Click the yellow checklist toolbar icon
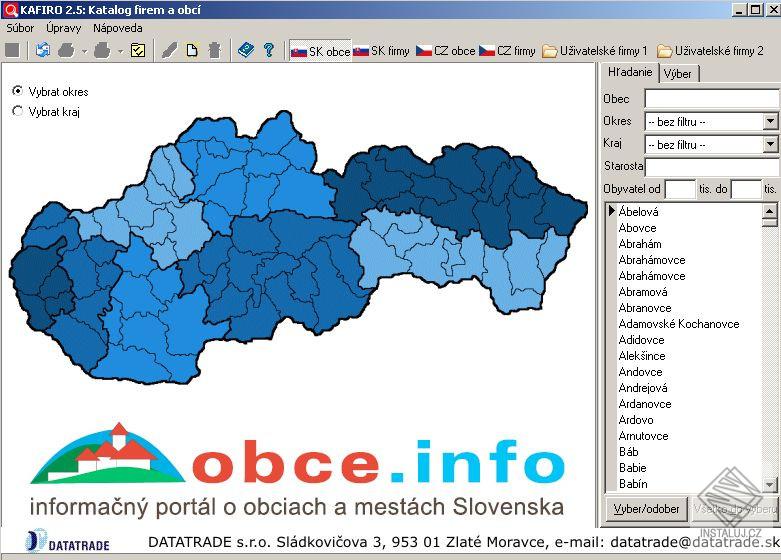 [138, 50]
